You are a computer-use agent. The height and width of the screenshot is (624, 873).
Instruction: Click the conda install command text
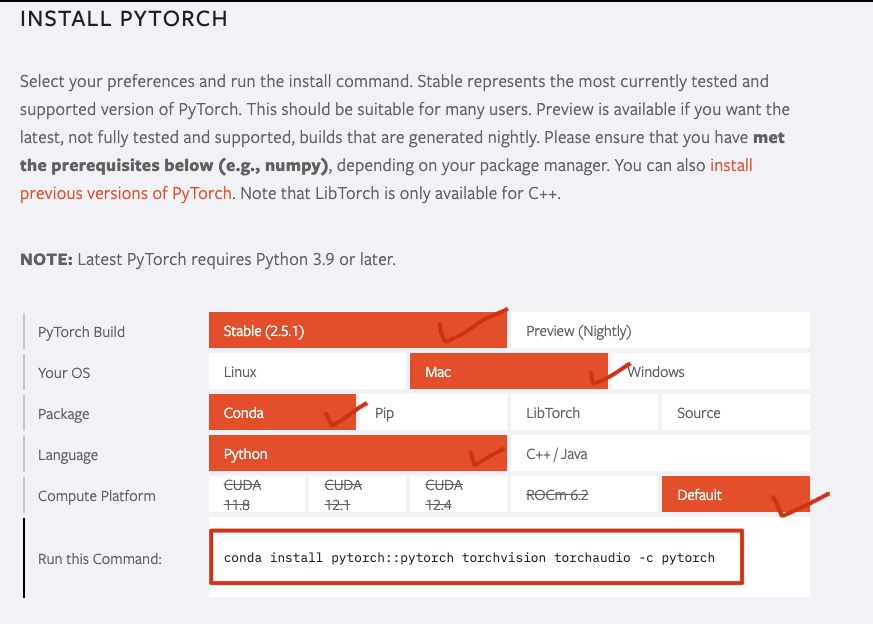(469, 557)
